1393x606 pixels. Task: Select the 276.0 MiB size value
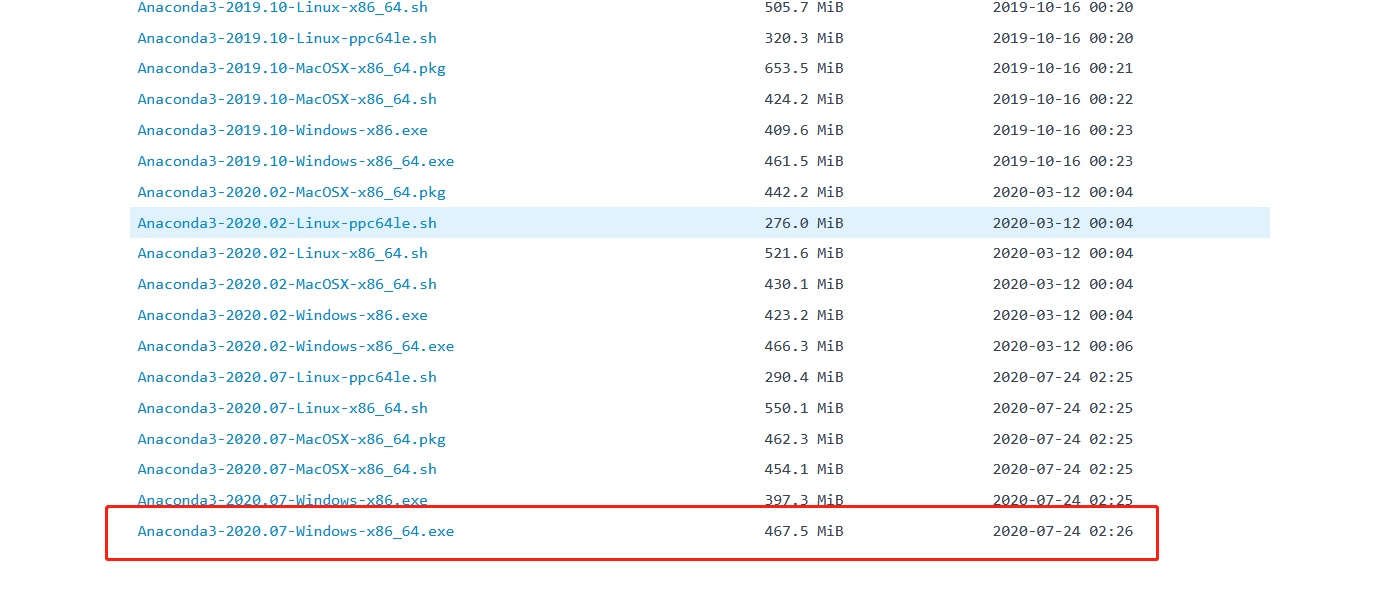pos(804,223)
